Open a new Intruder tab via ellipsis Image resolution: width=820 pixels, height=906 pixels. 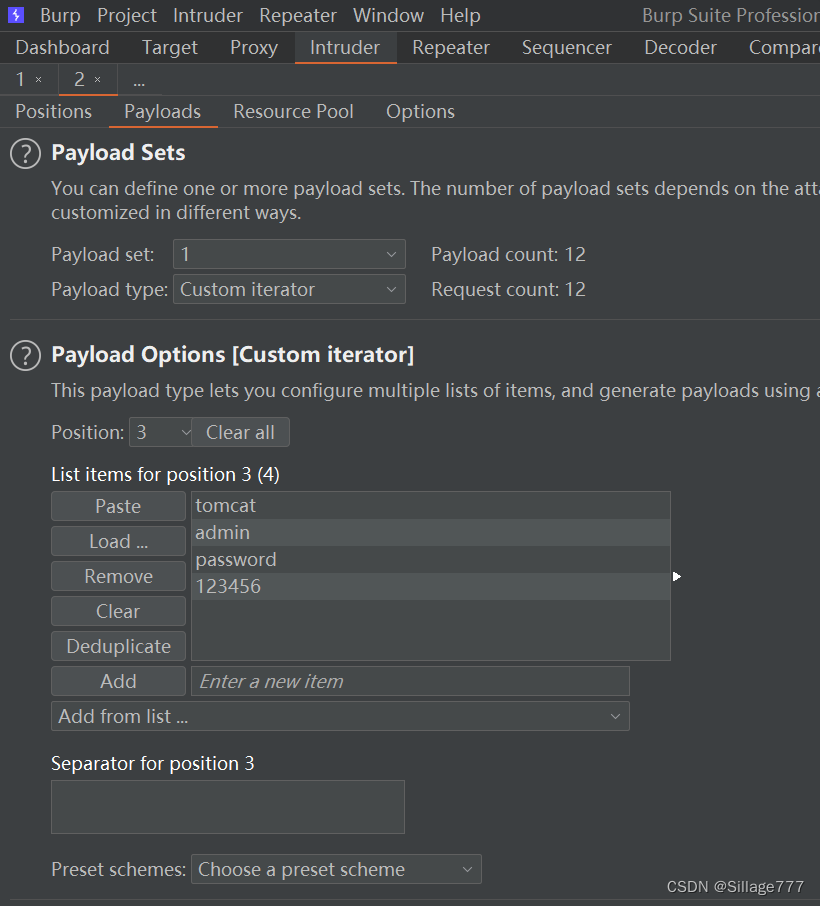click(139, 80)
